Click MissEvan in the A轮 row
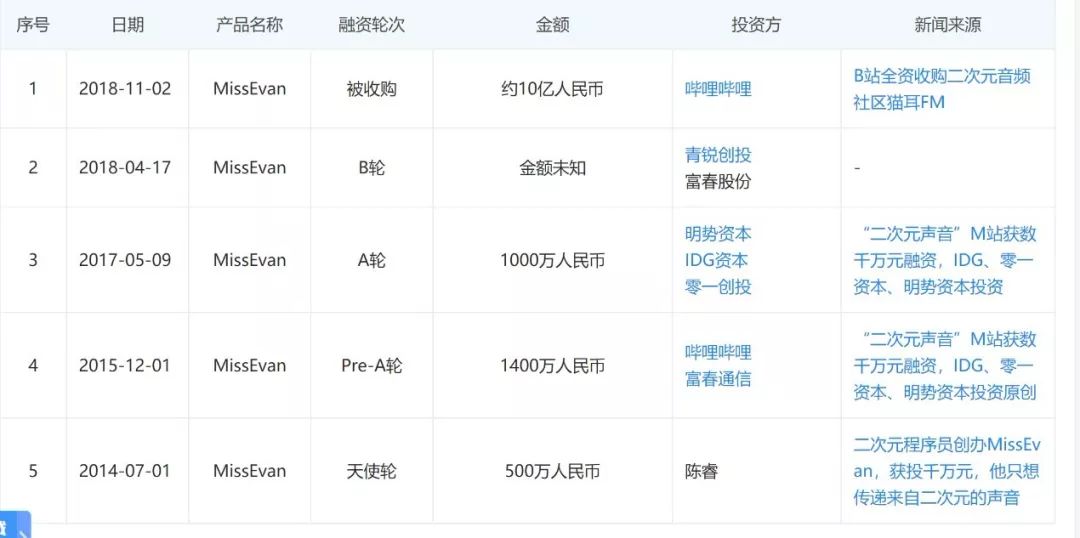1080x538 pixels. coord(249,260)
